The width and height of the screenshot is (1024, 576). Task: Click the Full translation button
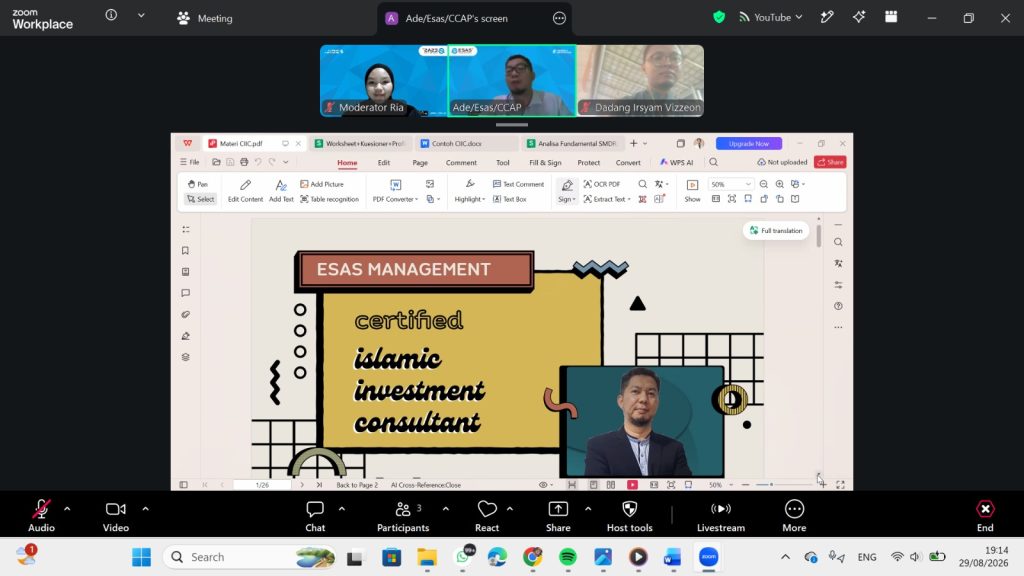tap(776, 231)
